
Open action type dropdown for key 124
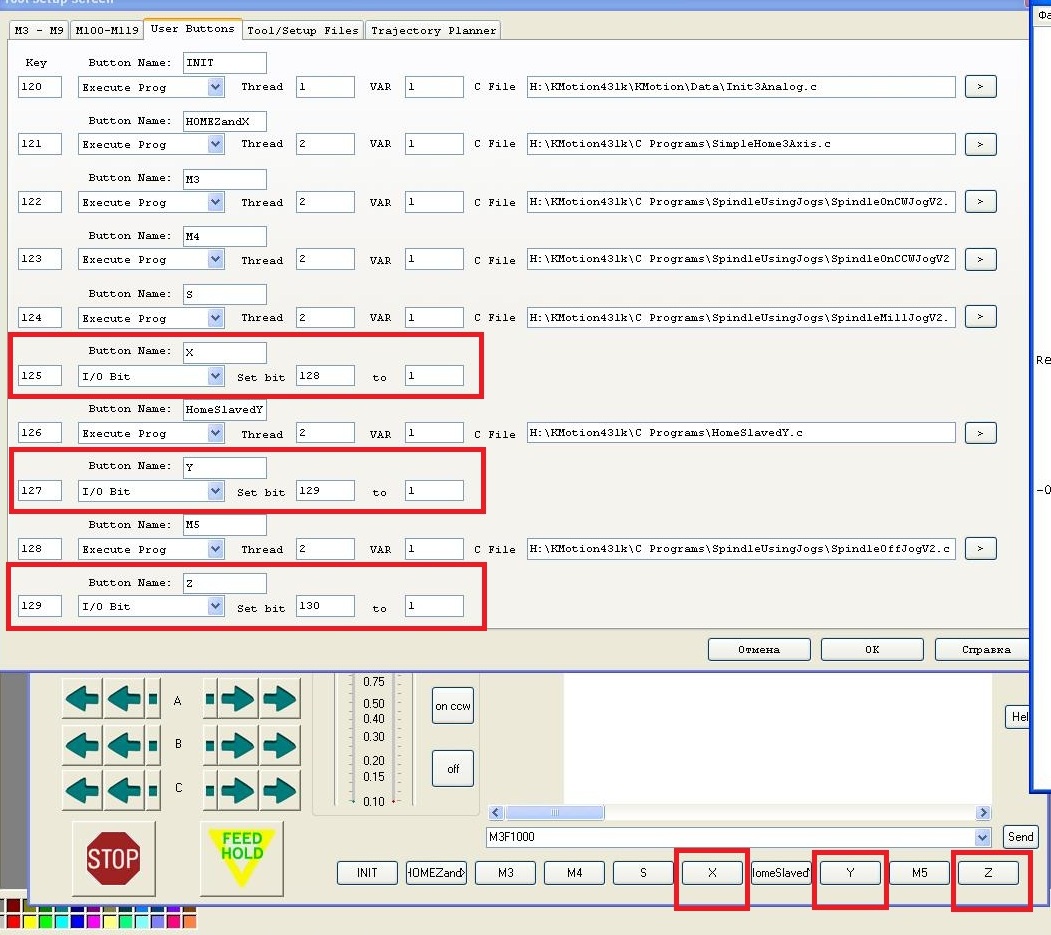click(215, 318)
